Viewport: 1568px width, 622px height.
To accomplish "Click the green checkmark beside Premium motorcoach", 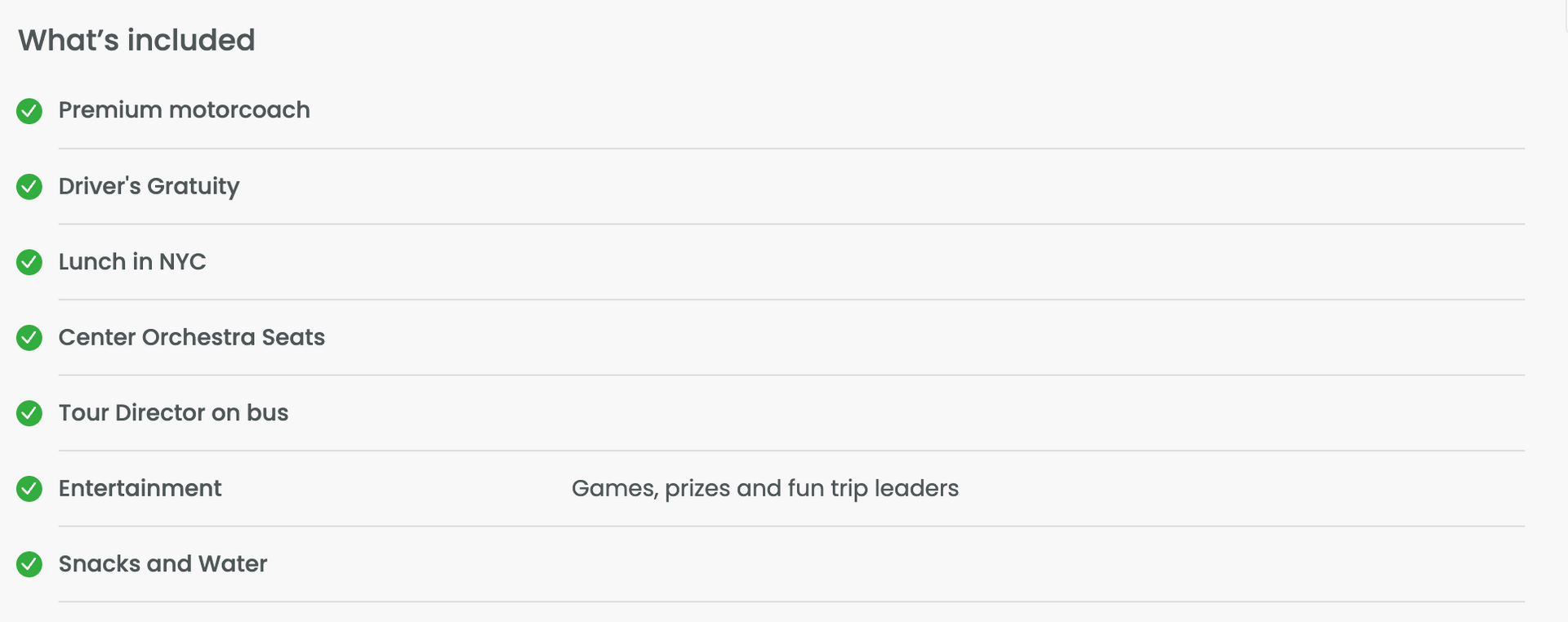I will tap(29, 111).
